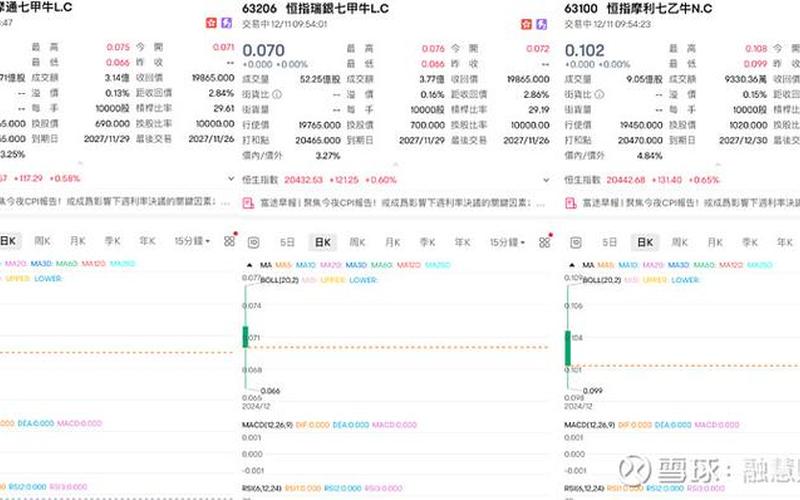Open 街貨比 info icon in 63206 panel
This screenshot has width=800, height=500.
(277, 94)
